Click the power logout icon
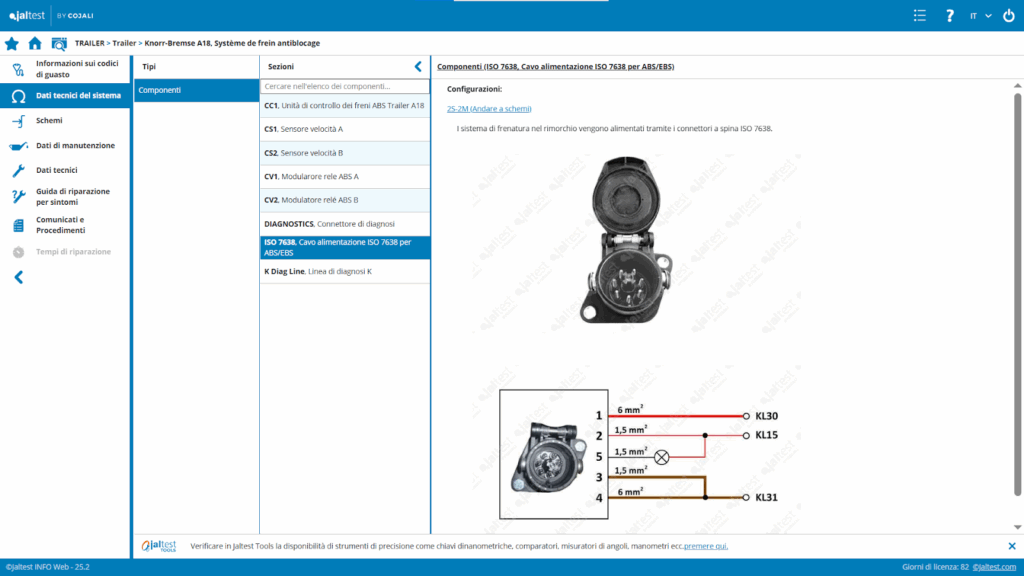This screenshot has height=576, width=1024. [x=1008, y=16]
